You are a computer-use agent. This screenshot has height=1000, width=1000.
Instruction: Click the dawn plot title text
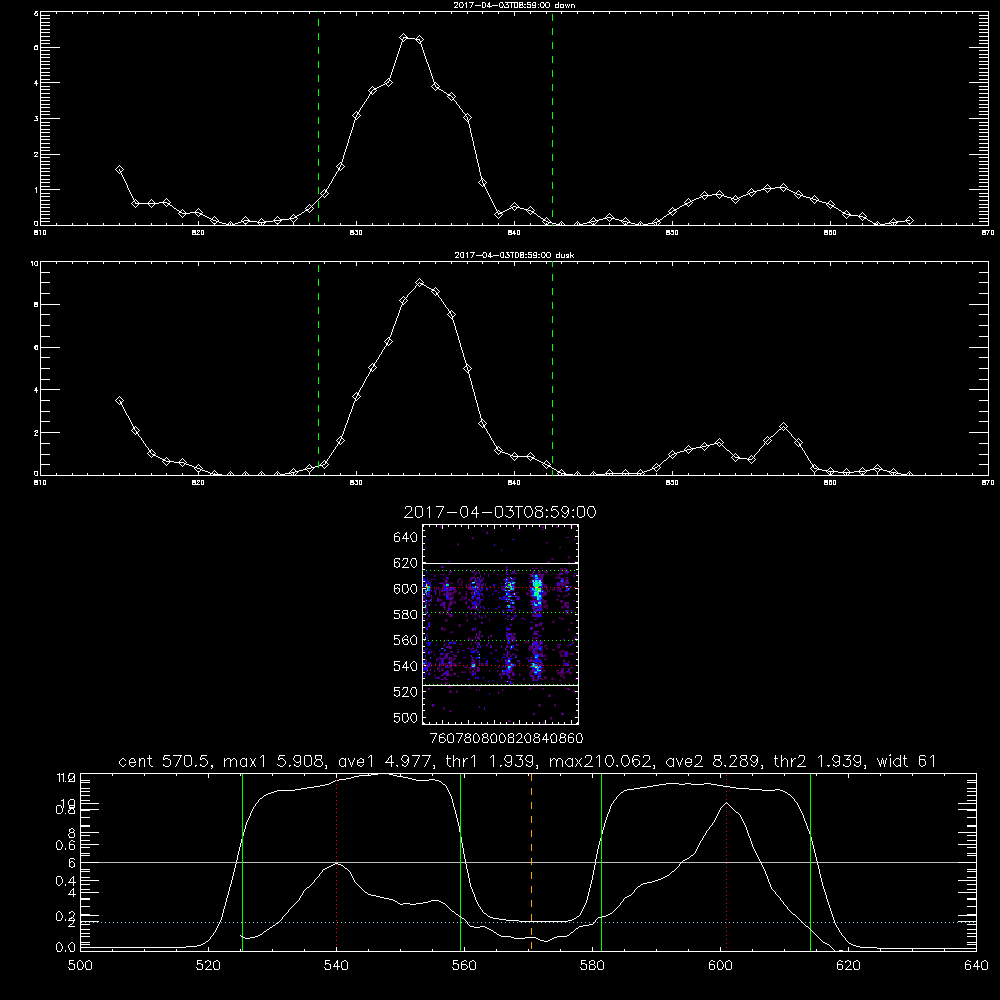pos(514,5)
